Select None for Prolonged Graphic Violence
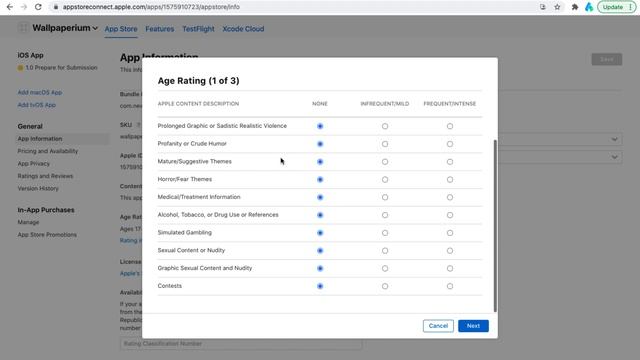 (x=320, y=126)
